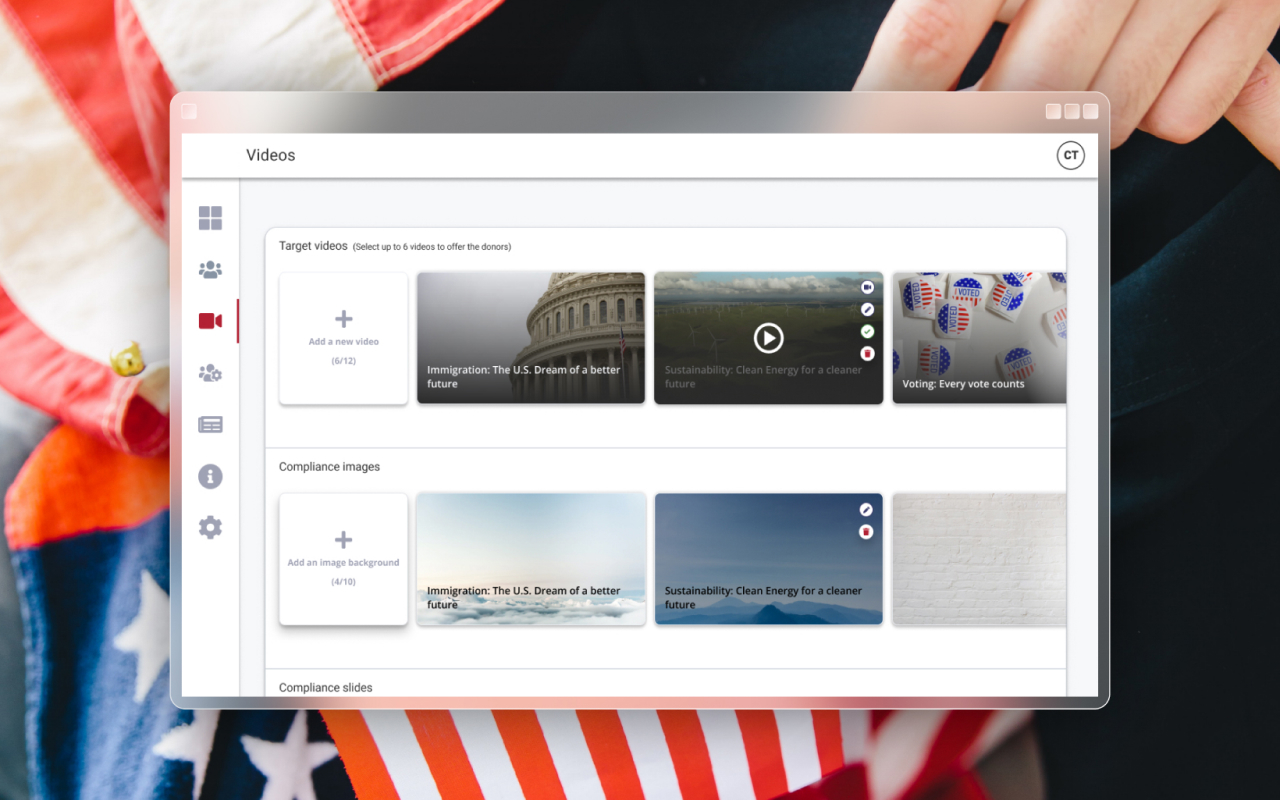The height and width of the screenshot is (800, 1280).
Task: Toggle the green checkmark on Sustainability video
Action: point(867,331)
